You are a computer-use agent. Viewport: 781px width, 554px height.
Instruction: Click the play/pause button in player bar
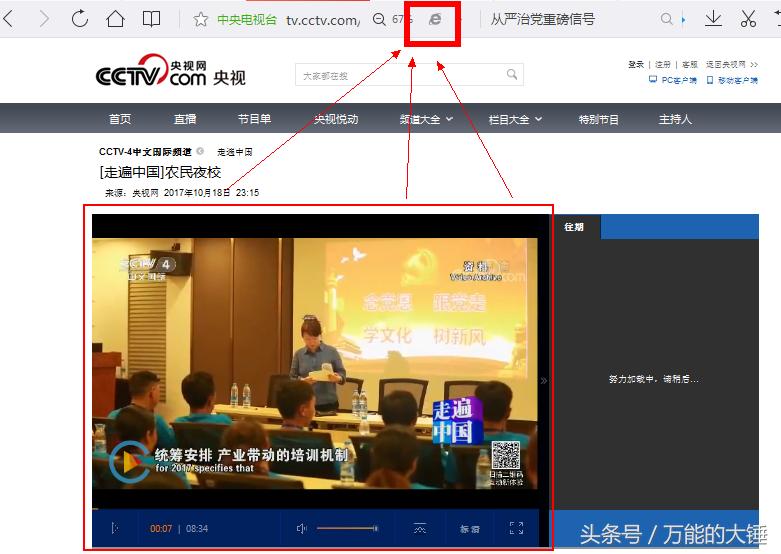pos(115,528)
